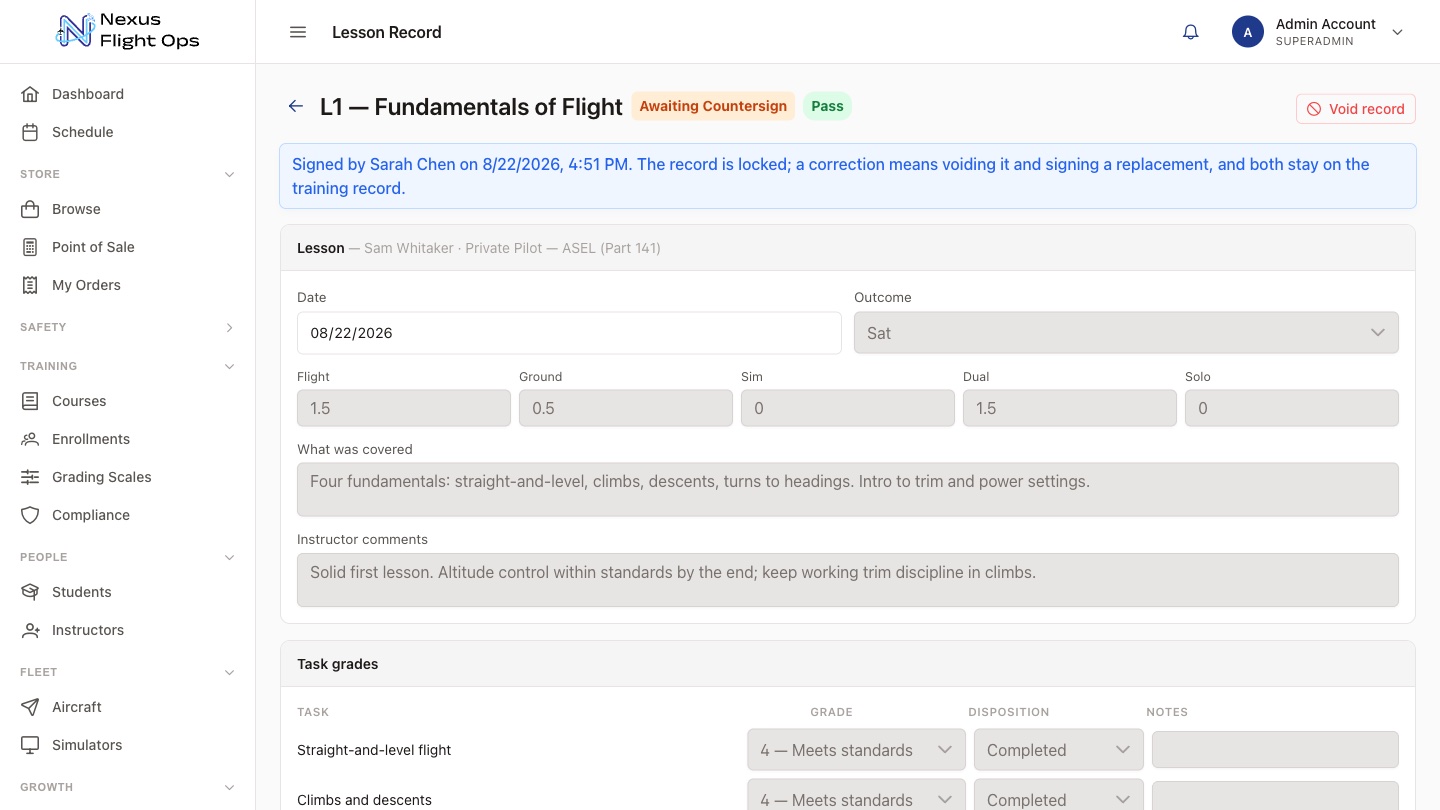The height and width of the screenshot is (810, 1440).
Task: Collapse the TRAINING sidebar section
Action: (229, 366)
